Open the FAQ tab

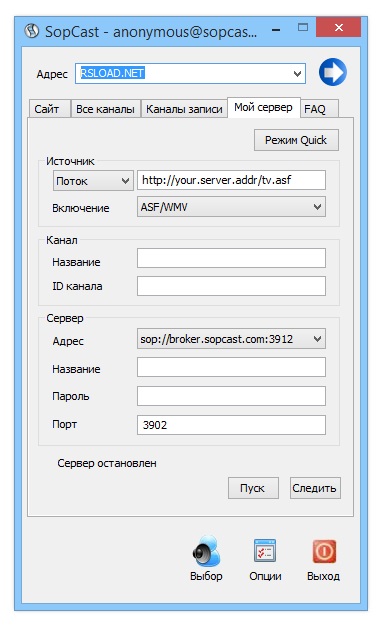point(319,109)
